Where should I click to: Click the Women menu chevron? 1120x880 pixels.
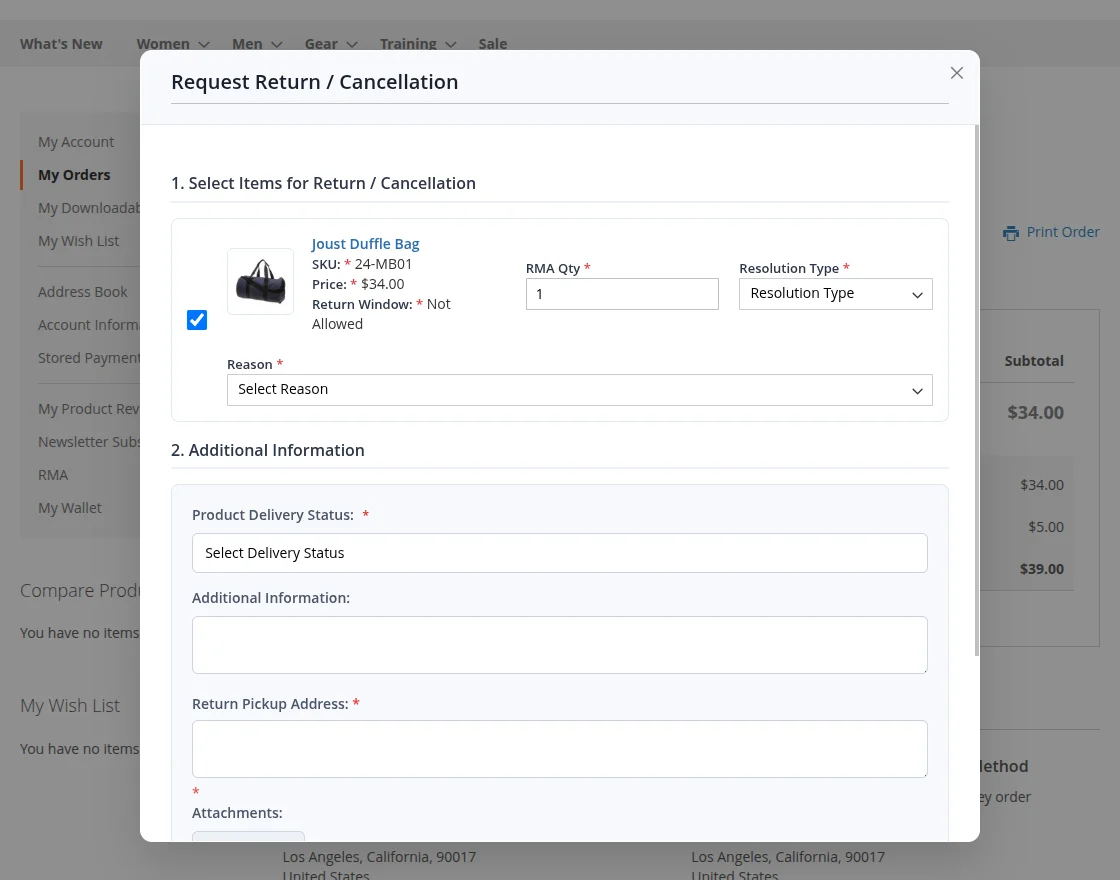[204, 44]
